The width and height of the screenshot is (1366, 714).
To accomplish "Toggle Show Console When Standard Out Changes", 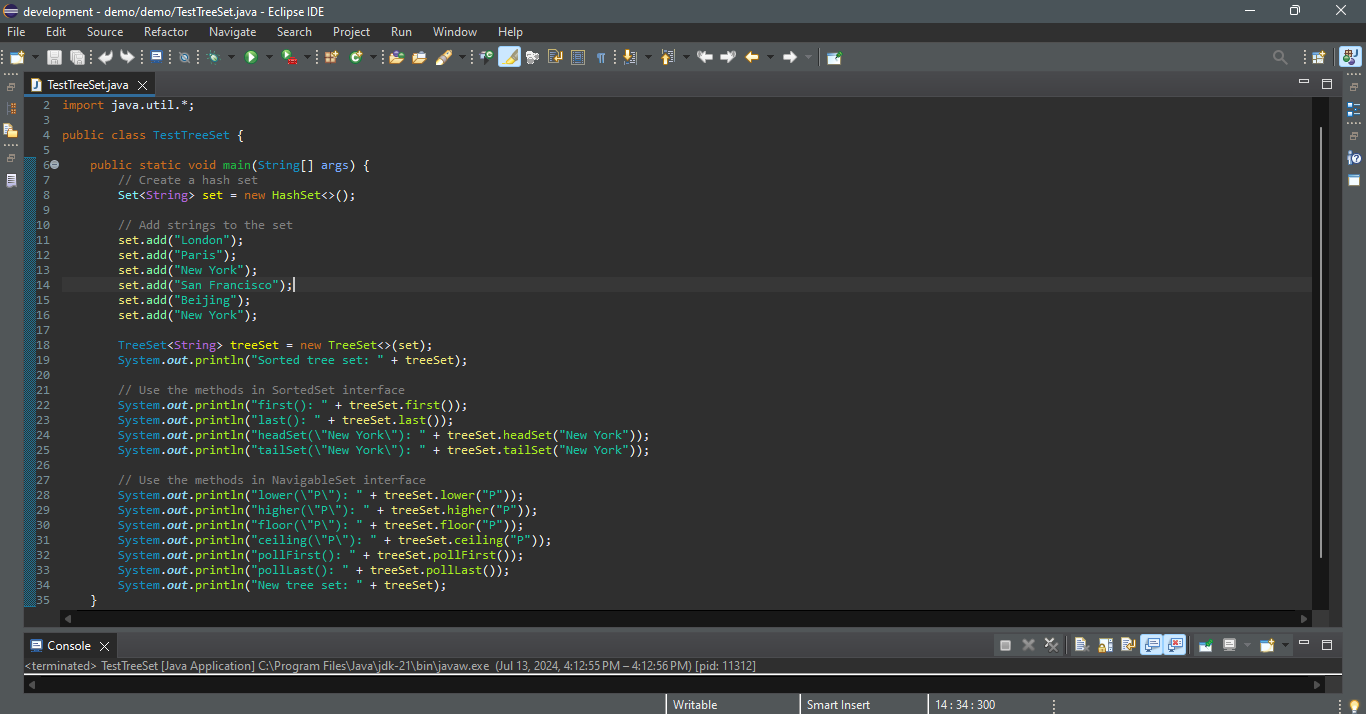I will point(1151,646).
